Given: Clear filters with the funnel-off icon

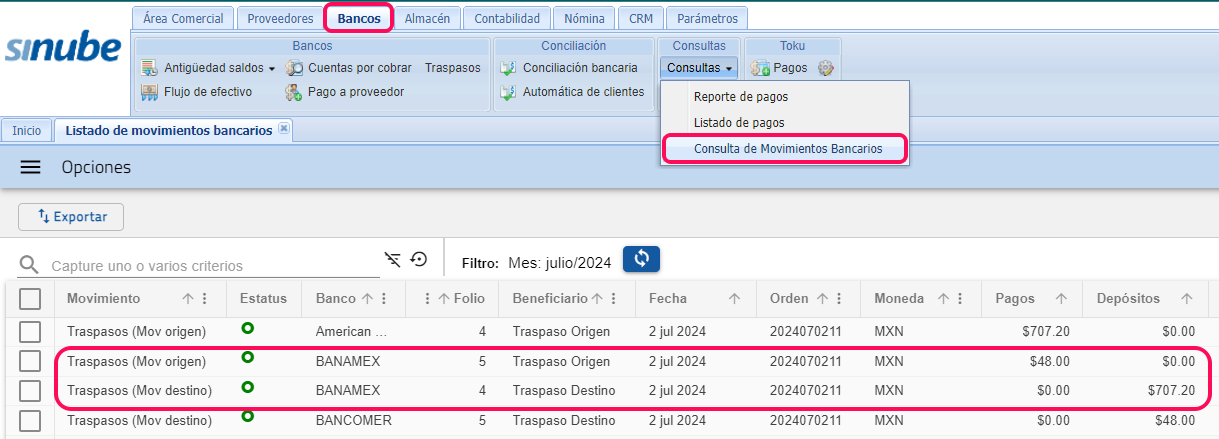Looking at the screenshot, I should pyautogui.click(x=393, y=260).
